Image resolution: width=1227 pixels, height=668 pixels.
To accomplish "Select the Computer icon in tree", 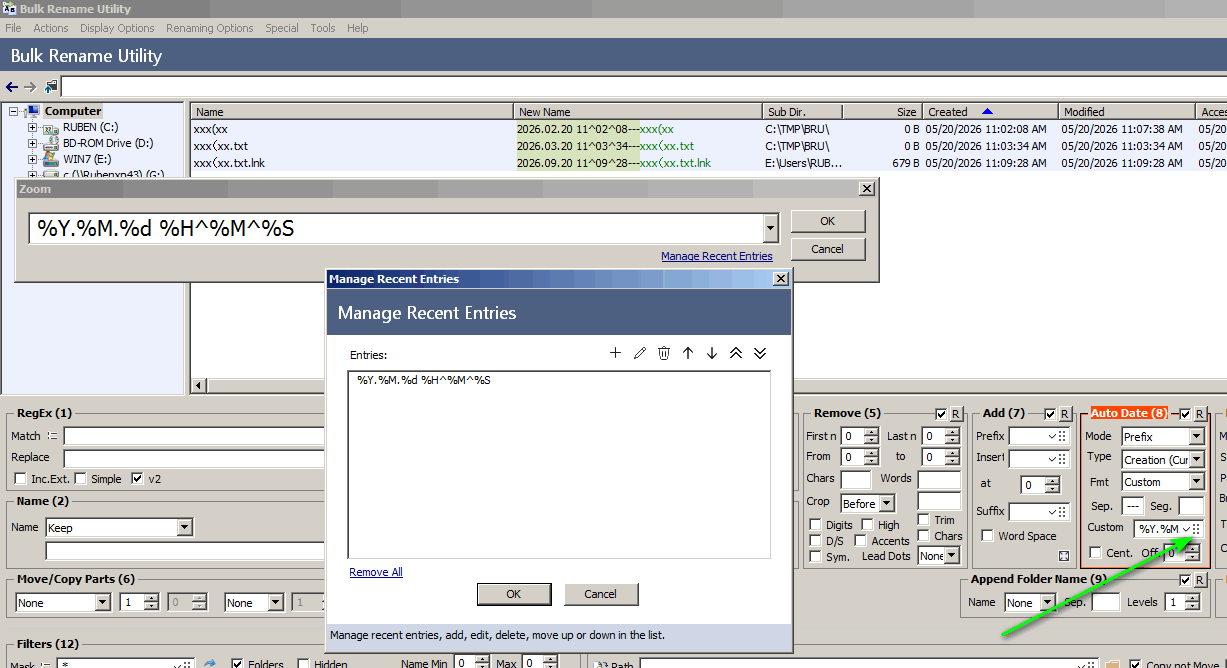I will [33, 111].
